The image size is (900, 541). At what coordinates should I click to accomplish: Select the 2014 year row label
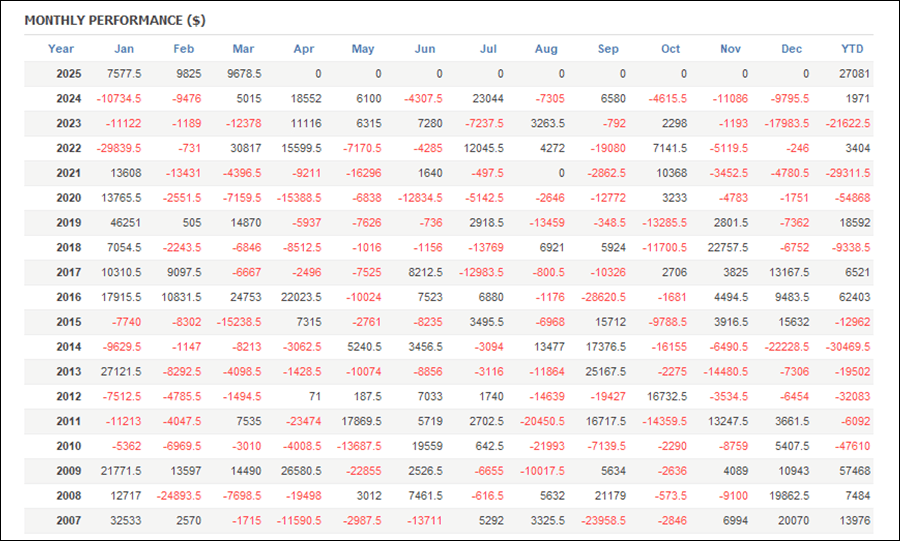coord(69,347)
